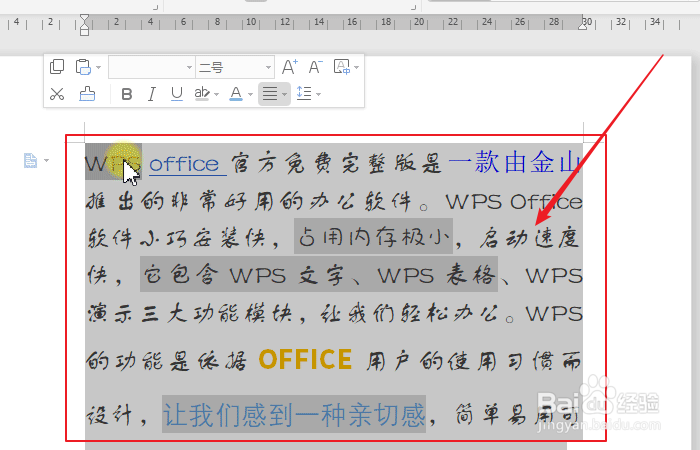Decrease font size with A- icon
Screen dimensions: 700x450
tap(315, 67)
